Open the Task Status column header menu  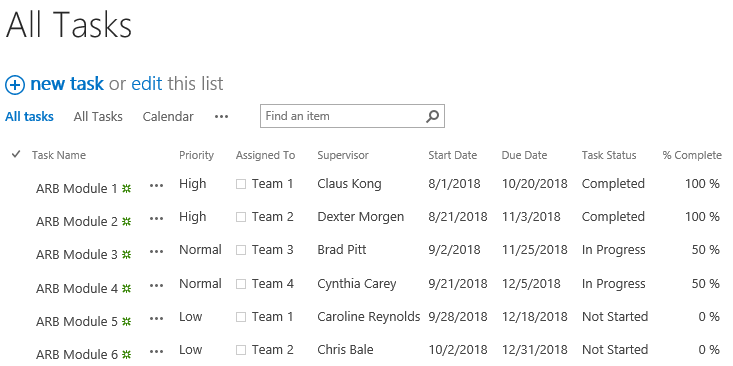click(609, 155)
